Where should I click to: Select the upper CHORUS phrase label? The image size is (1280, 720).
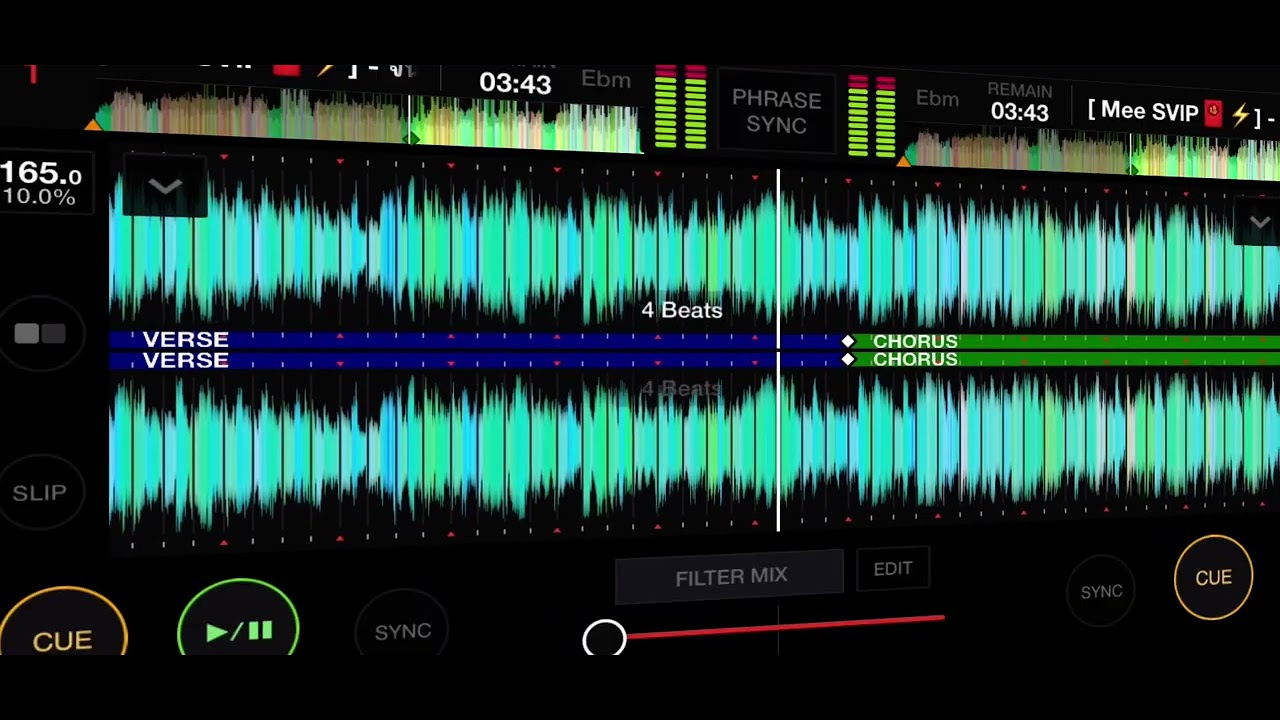click(915, 341)
